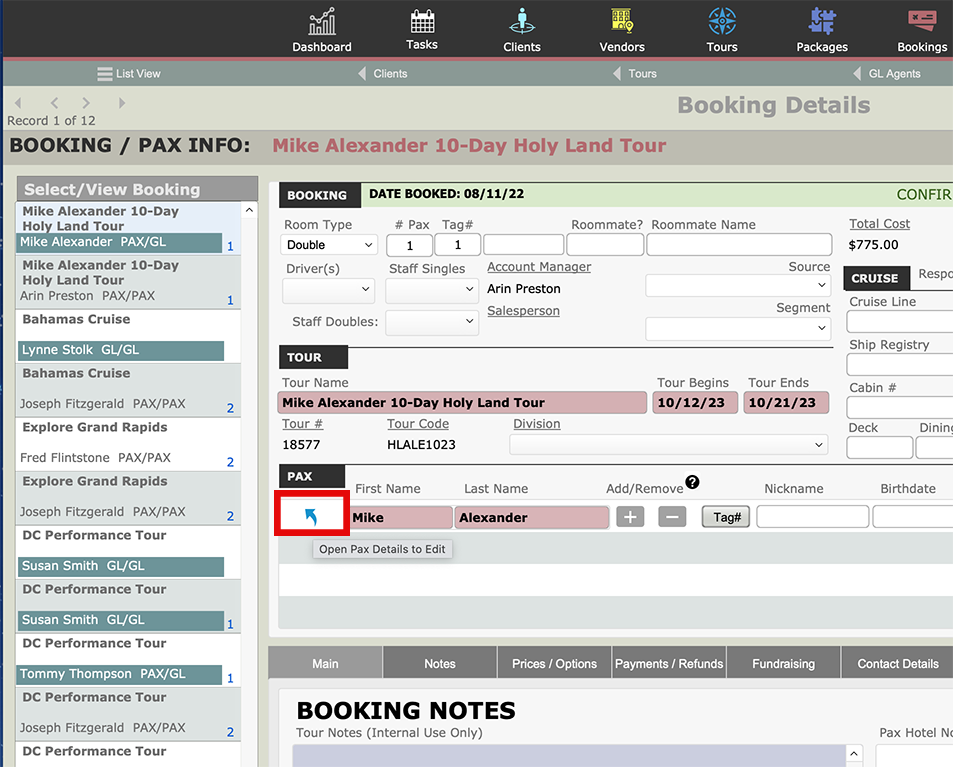Open the Staff Doubles dropdown
The height and width of the screenshot is (767, 953).
click(432, 322)
